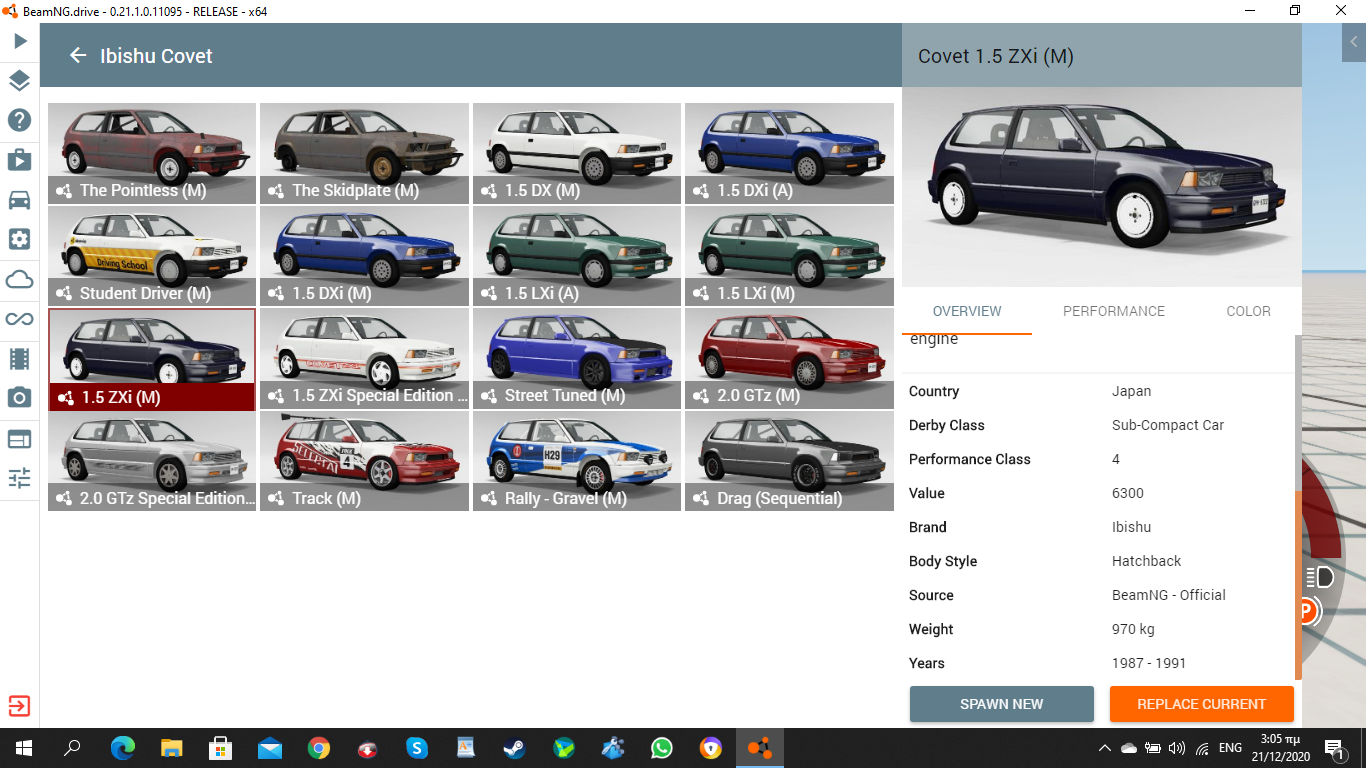Open the replay video icon in the sidebar
1366x768 pixels.
coord(19,160)
